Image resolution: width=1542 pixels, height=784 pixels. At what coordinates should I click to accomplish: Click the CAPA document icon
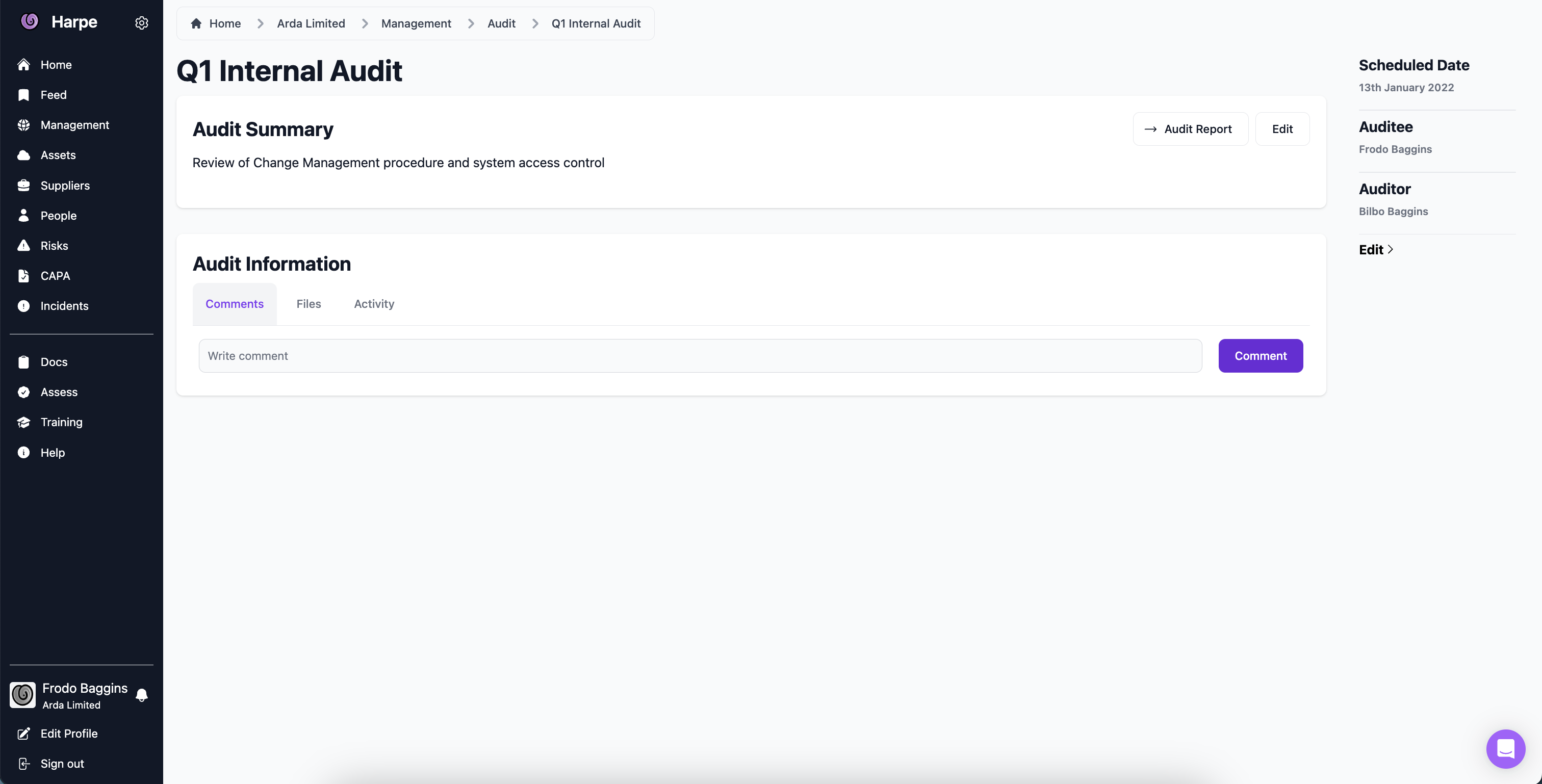(x=23, y=276)
